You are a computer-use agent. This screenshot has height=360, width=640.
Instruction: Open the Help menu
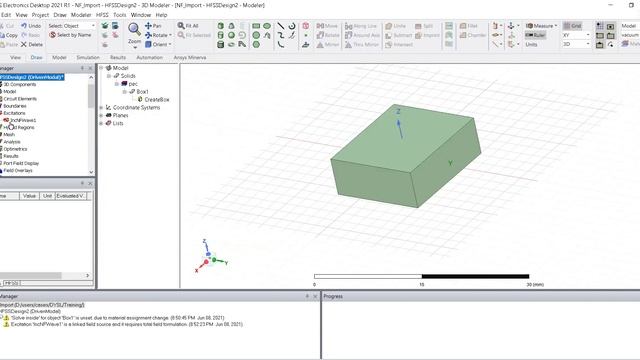(161, 15)
